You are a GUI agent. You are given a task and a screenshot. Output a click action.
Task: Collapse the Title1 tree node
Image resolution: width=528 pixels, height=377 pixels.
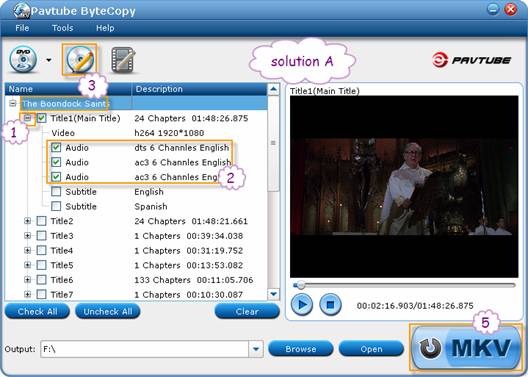[28, 118]
